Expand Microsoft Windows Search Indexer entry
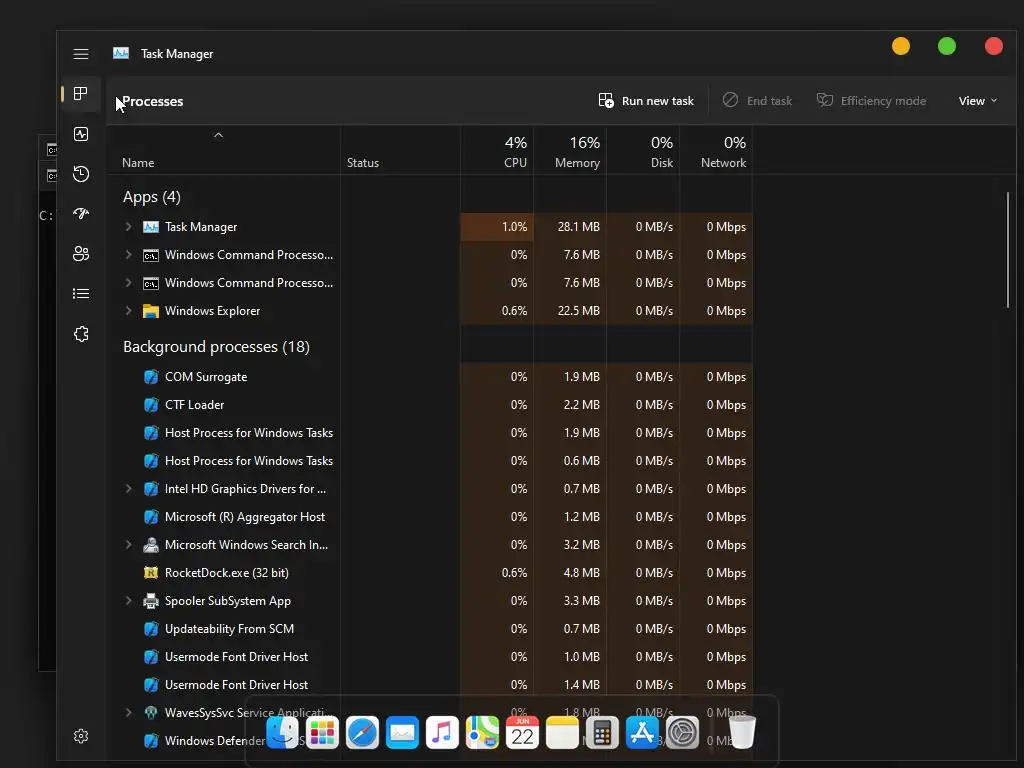Viewport: 1024px width, 768px height. click(129, 545)
